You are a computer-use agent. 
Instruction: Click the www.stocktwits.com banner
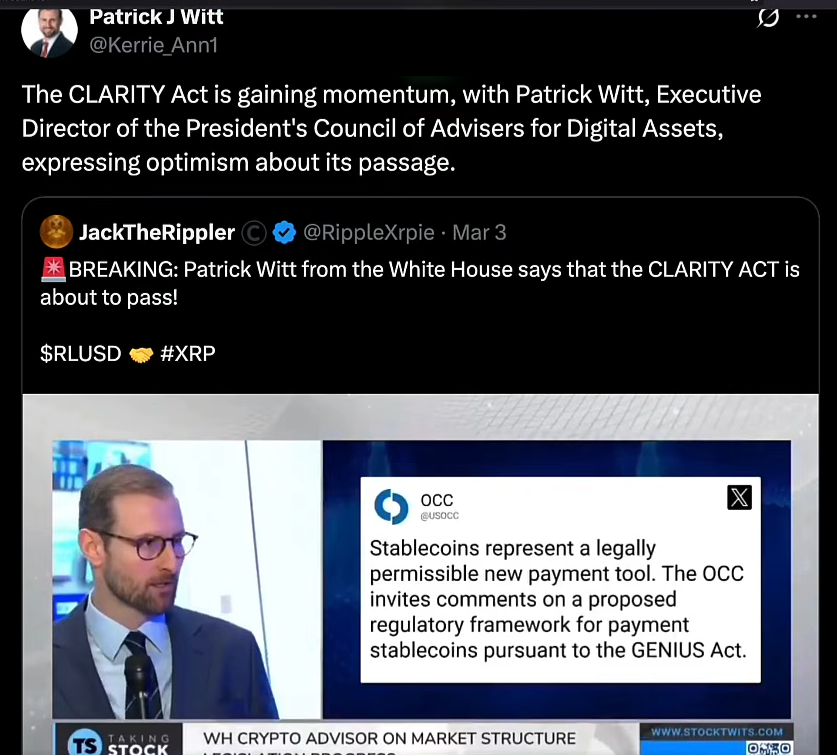716,732
